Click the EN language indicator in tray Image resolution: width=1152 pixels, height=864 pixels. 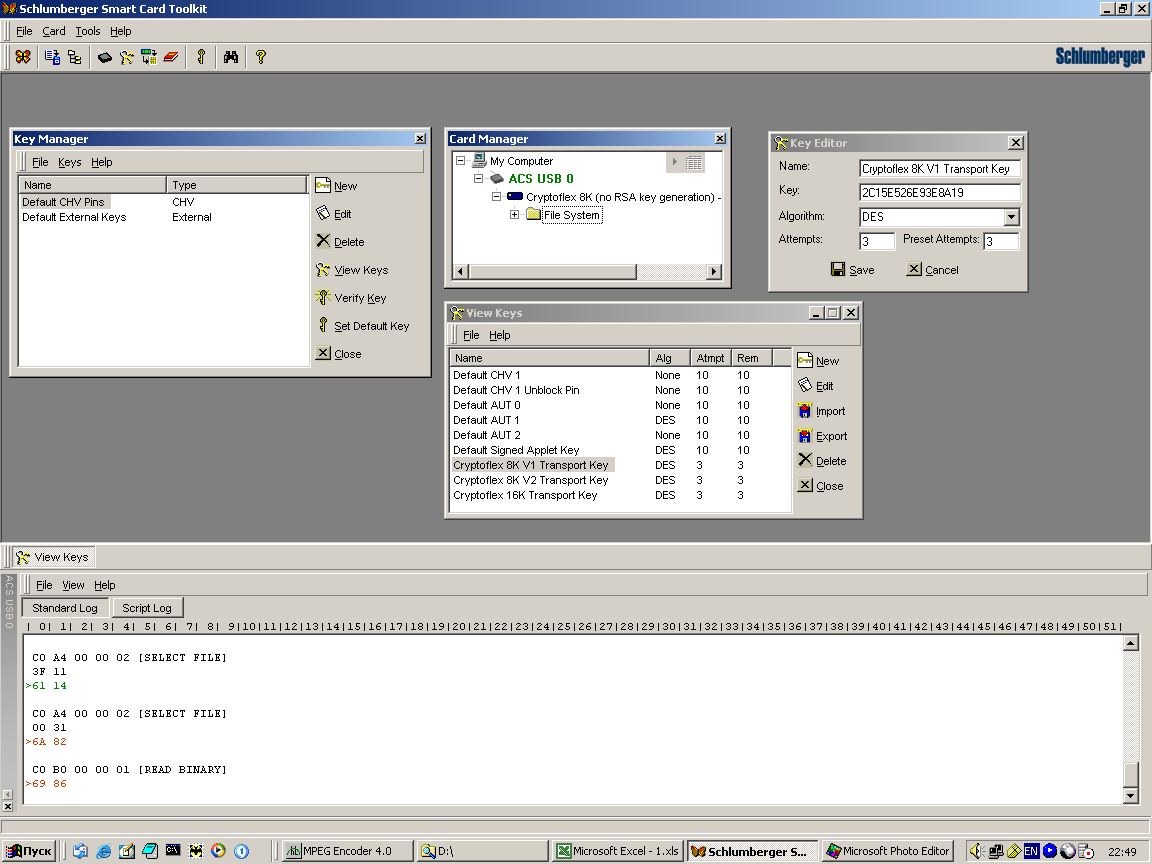(x=1031, y=851)
